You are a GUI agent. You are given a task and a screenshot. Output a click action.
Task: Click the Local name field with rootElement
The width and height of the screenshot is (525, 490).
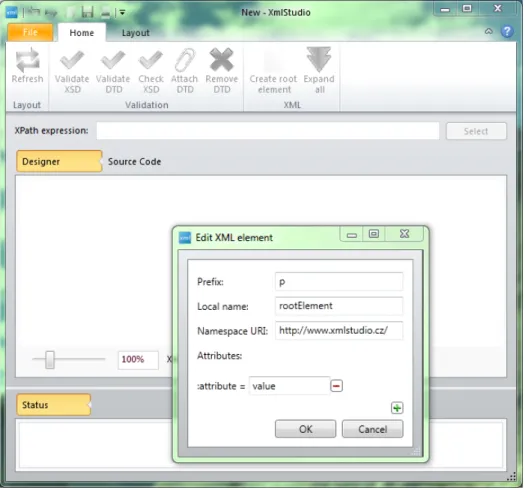tap(340, 306)
